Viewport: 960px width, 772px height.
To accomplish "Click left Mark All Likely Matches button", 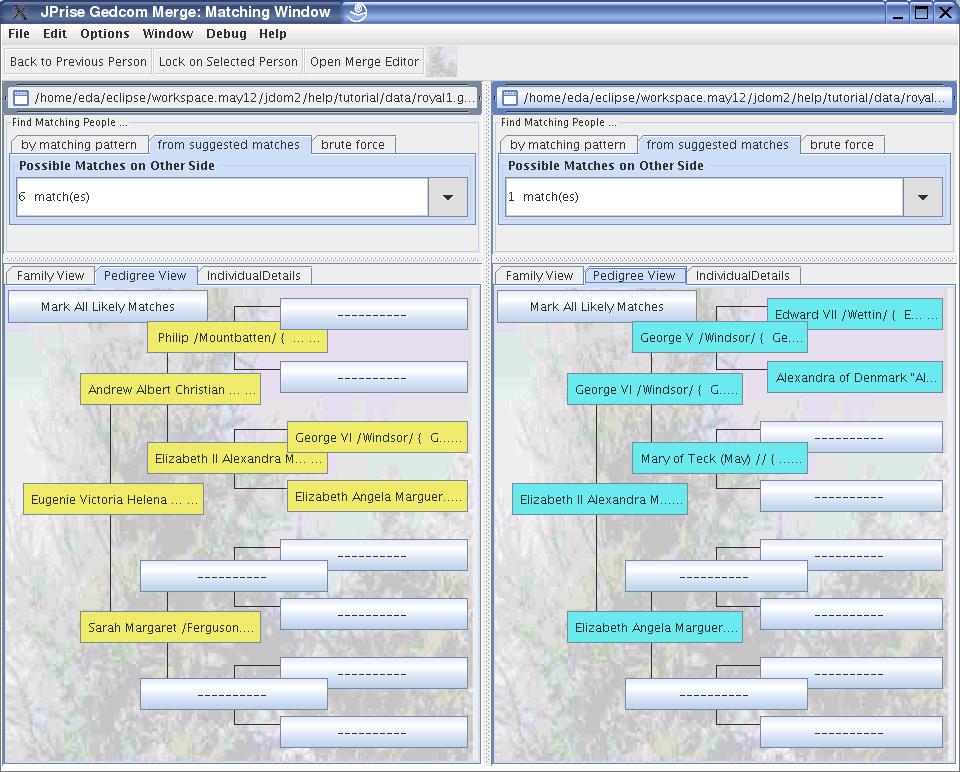I will pos(108,307).
